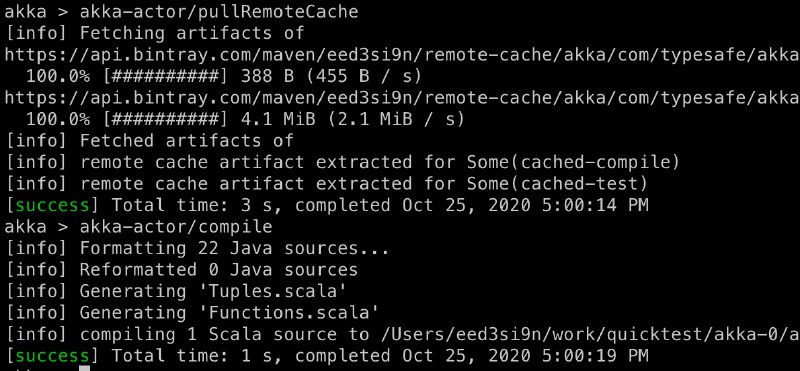Click 'Formatting 22 Java sources' line
This screenshot has width=800, height=371.
[235, 249]
